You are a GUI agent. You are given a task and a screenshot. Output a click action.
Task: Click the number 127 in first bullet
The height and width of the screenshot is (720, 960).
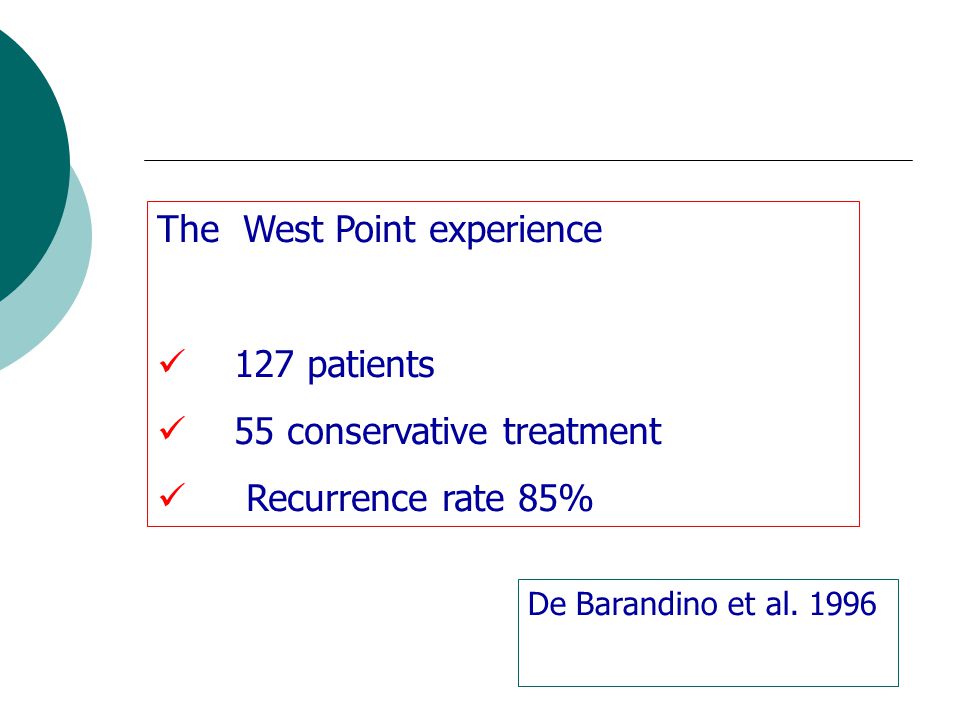pyautogui.click(x=264, y=364)
